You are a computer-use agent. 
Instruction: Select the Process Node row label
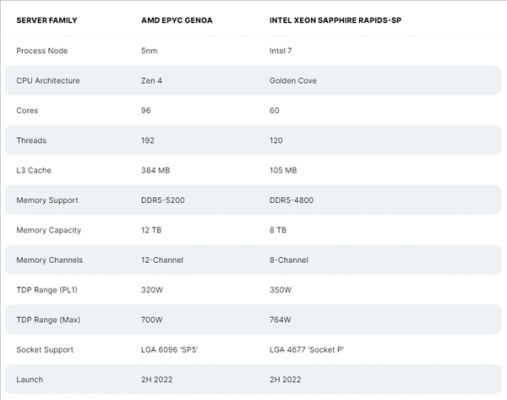pos(42,51)
